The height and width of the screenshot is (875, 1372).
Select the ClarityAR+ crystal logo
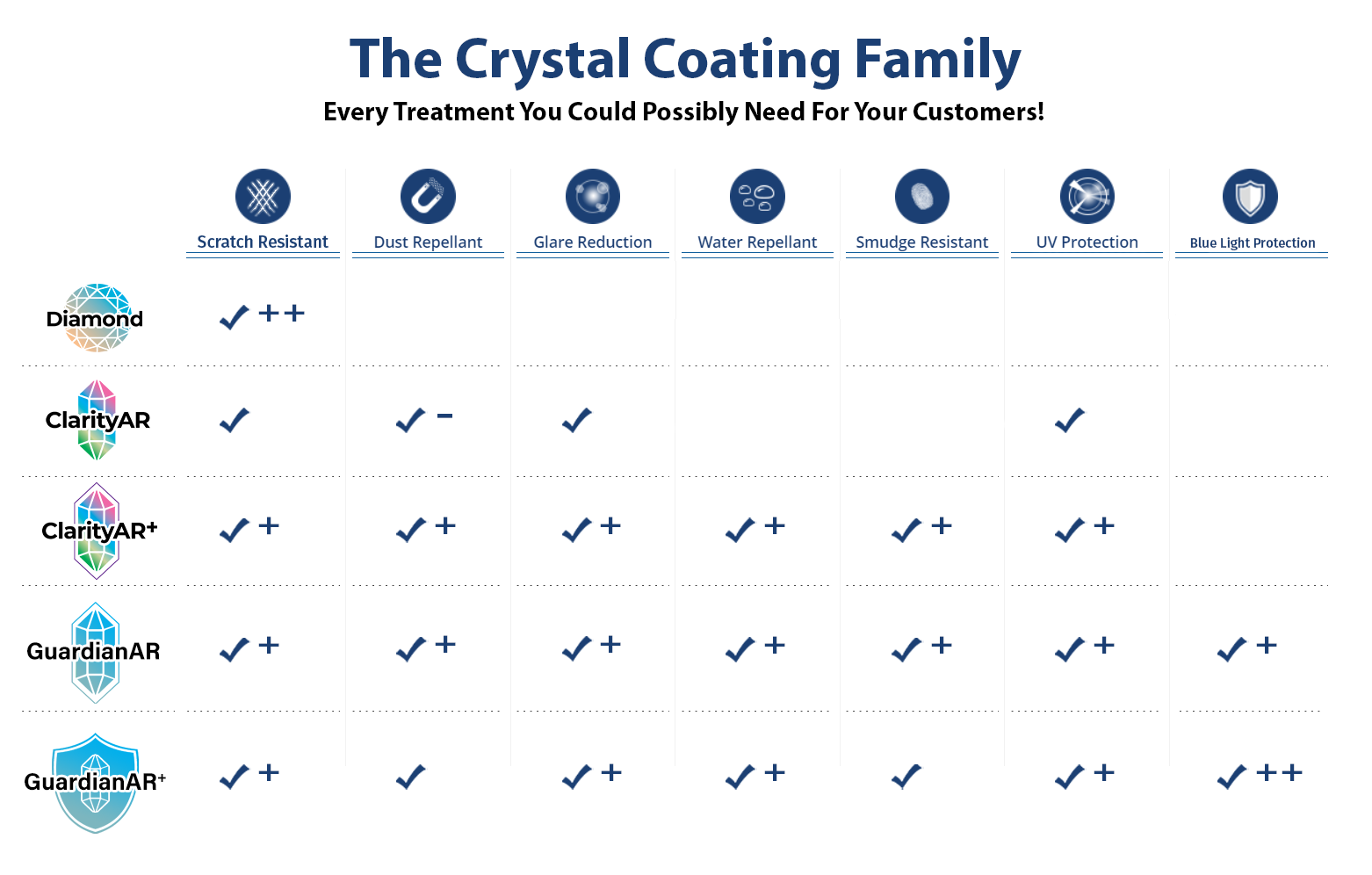(97, 531)
